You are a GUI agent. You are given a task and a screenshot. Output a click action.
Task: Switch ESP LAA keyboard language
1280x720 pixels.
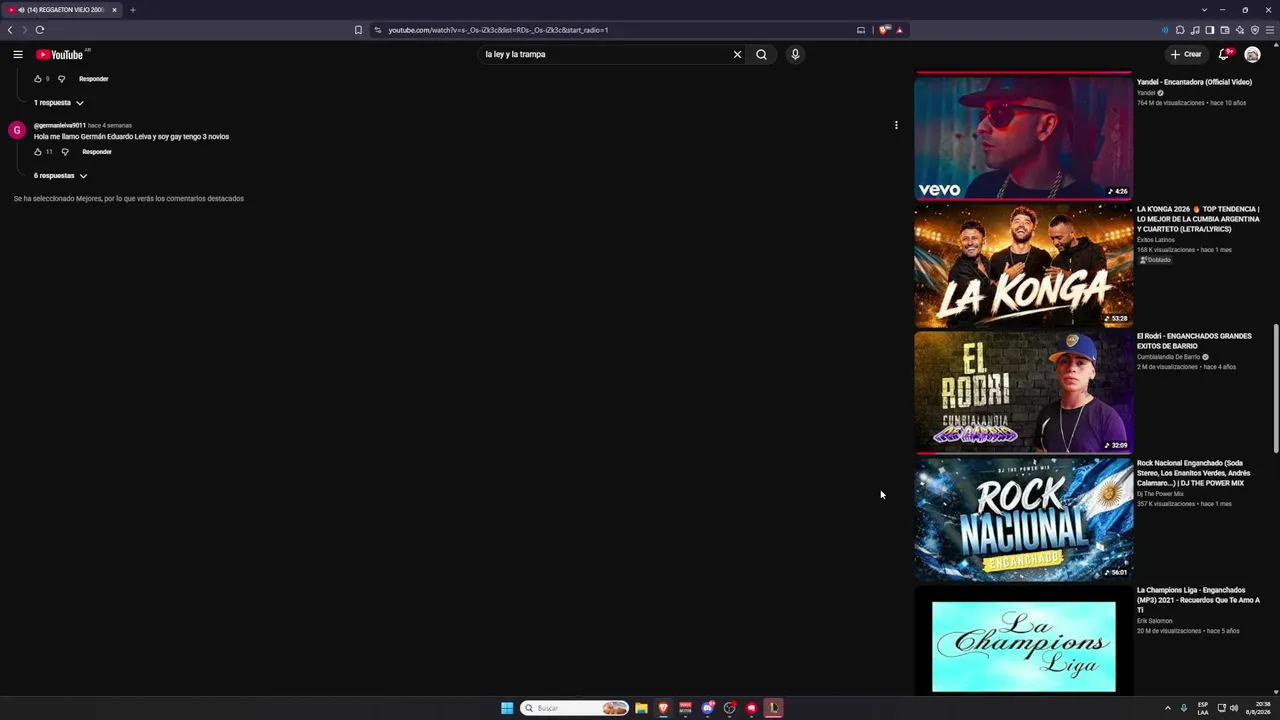coord(1203,708)
